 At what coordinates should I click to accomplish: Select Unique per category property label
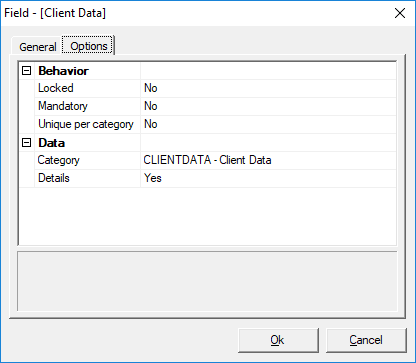tap(87, 124)
